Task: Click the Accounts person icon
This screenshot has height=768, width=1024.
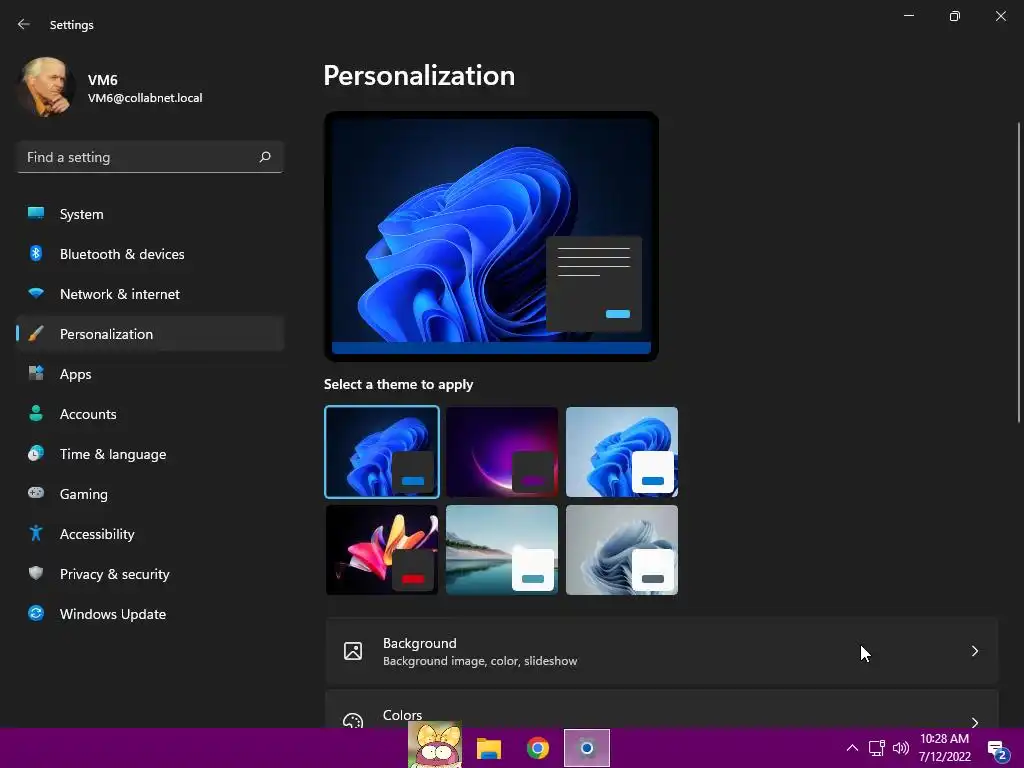Action: point(36,413)
